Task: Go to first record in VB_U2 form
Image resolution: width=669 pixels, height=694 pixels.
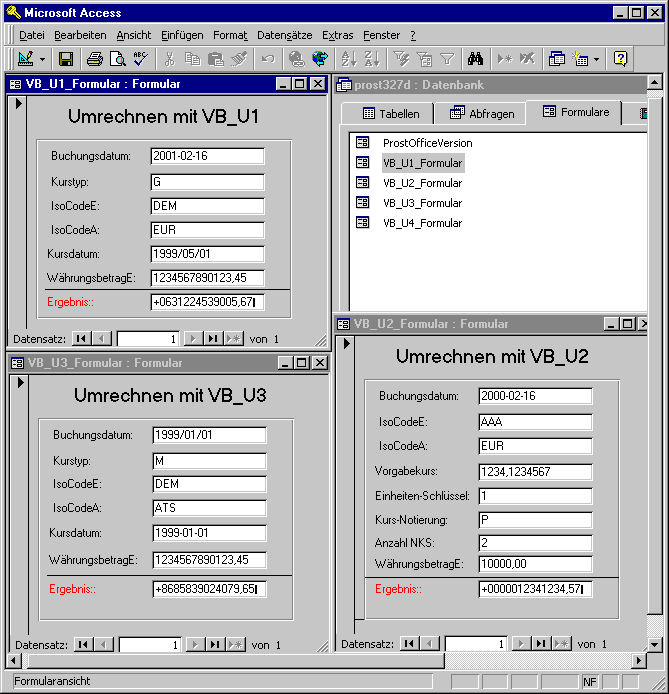Action: 409,643
